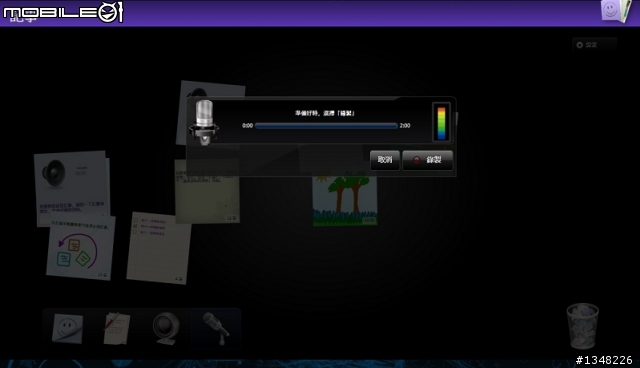Click the recording progress bar
The height and width of the screenshot is (368, 640).
coord(326,126)
